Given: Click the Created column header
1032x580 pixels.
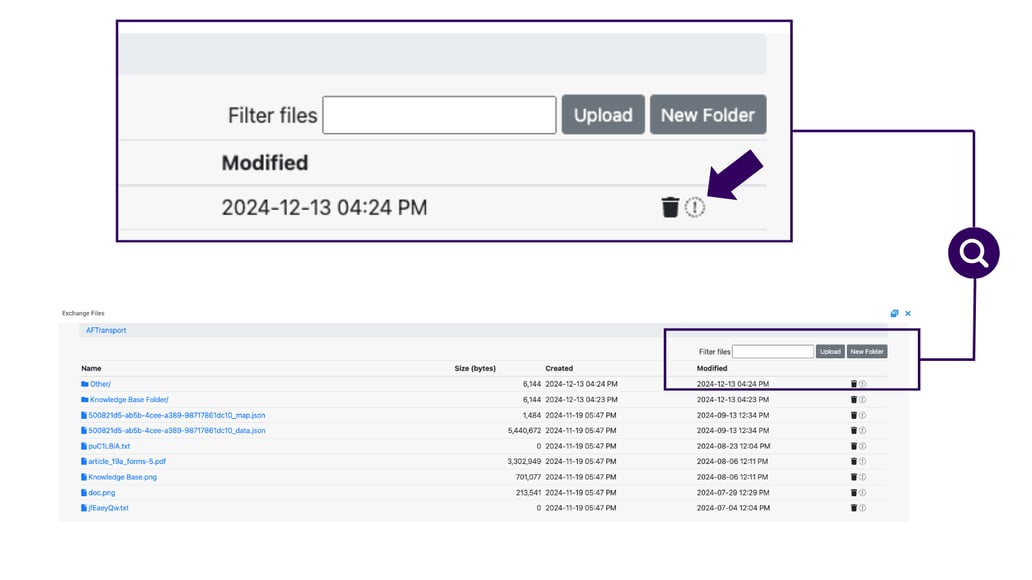Looking at the screenshot, I should click(559, 369).
